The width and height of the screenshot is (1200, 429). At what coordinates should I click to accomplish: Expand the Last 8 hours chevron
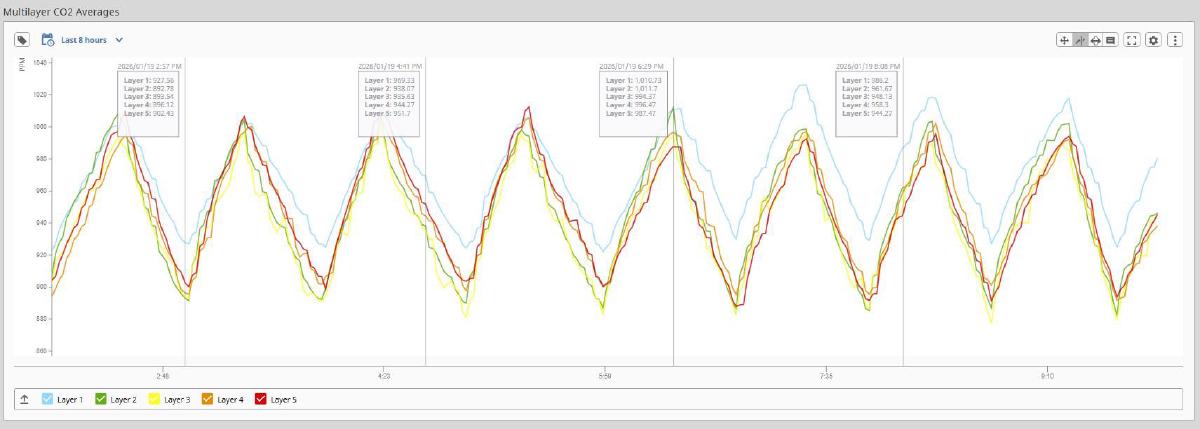(119, 40)
